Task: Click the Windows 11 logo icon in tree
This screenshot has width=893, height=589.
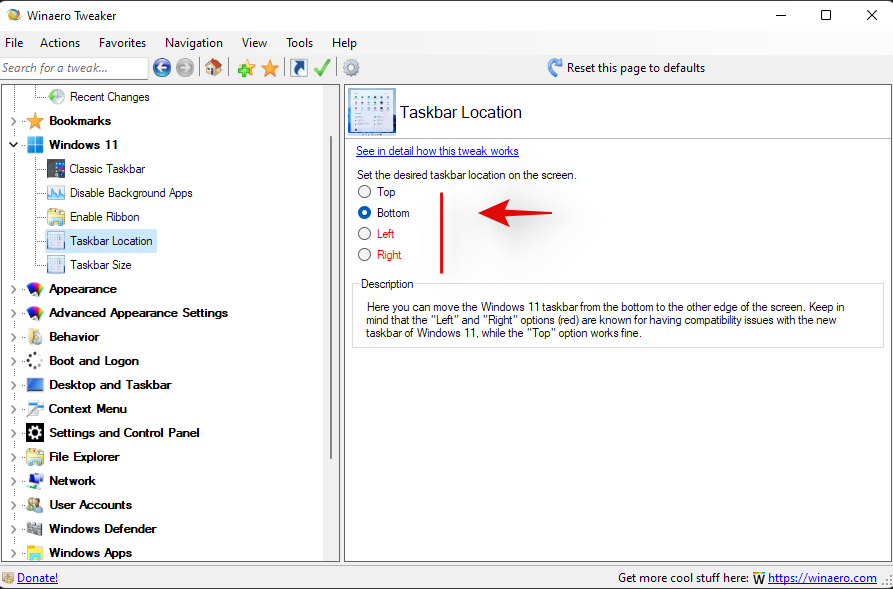Action: tap(35, 145)
